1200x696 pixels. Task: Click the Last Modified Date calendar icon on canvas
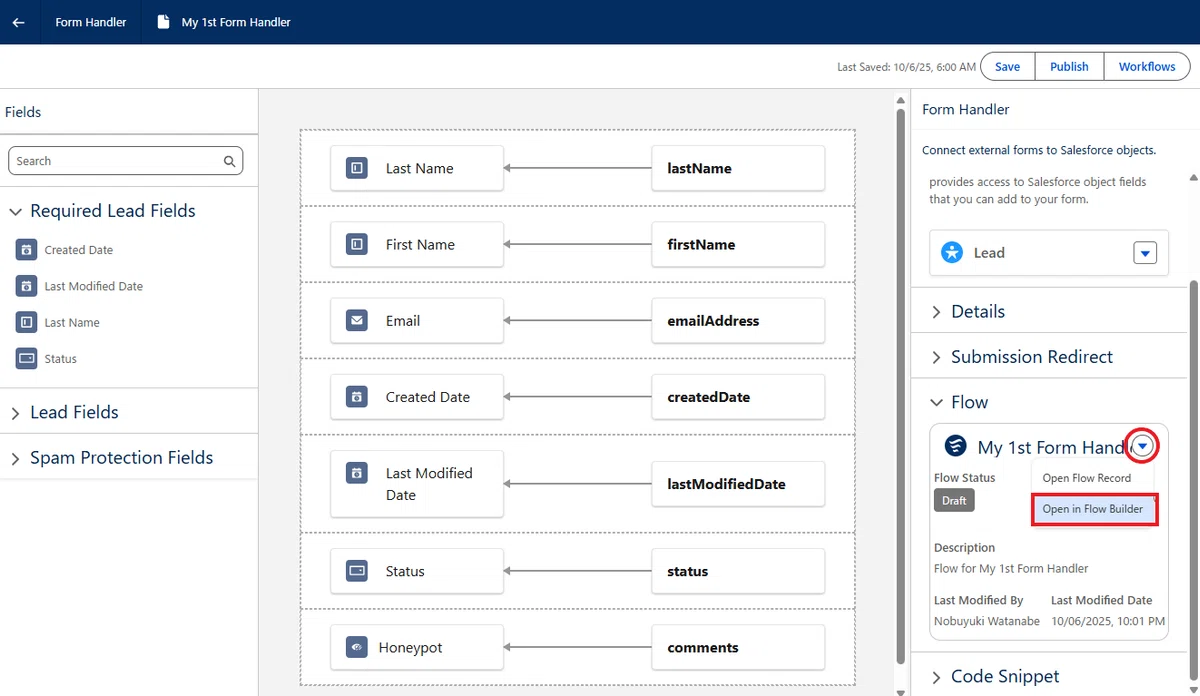tap(356, 472)
